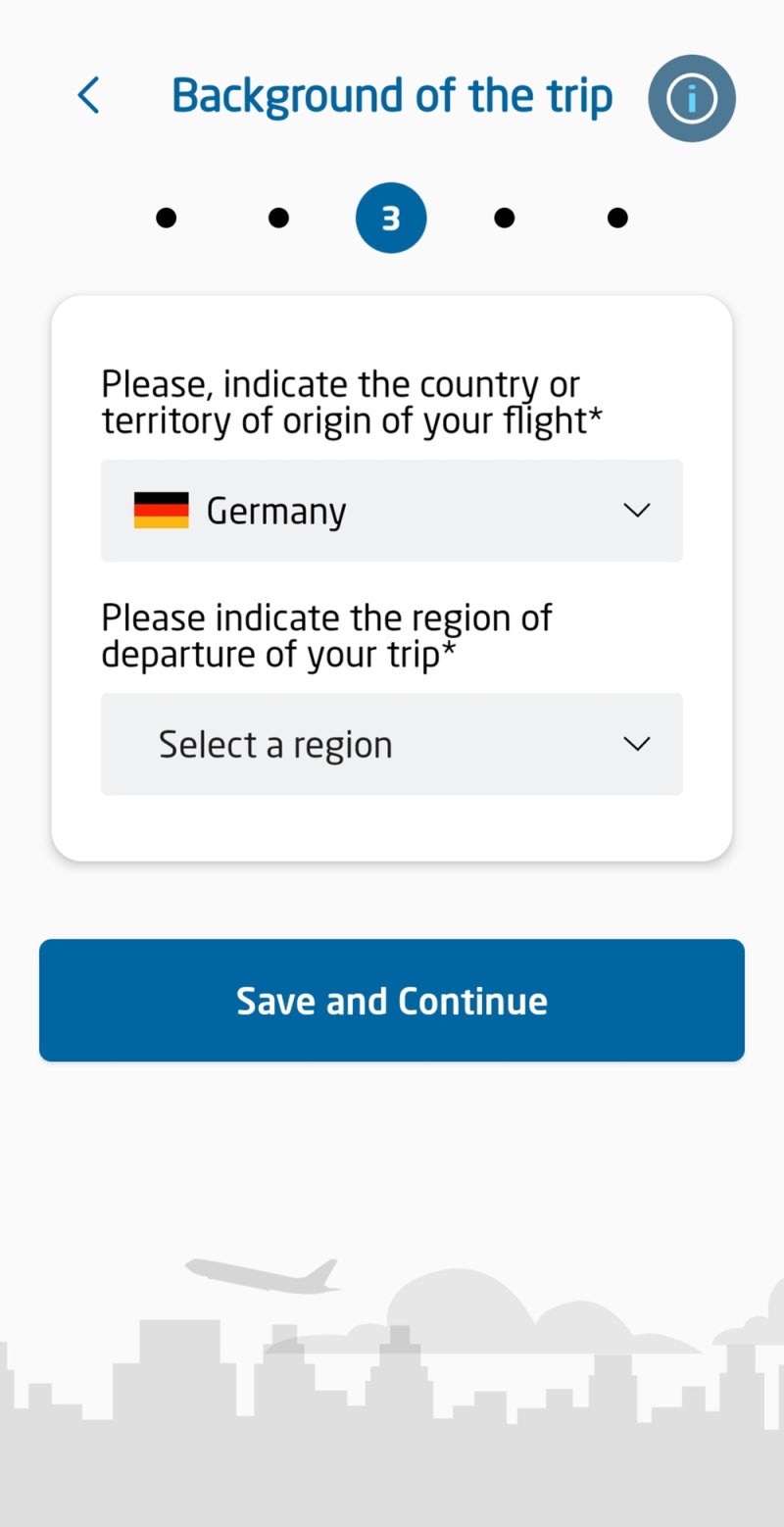Click the current step 3 indicator
784x1527 pixels.
pos(391,218)
